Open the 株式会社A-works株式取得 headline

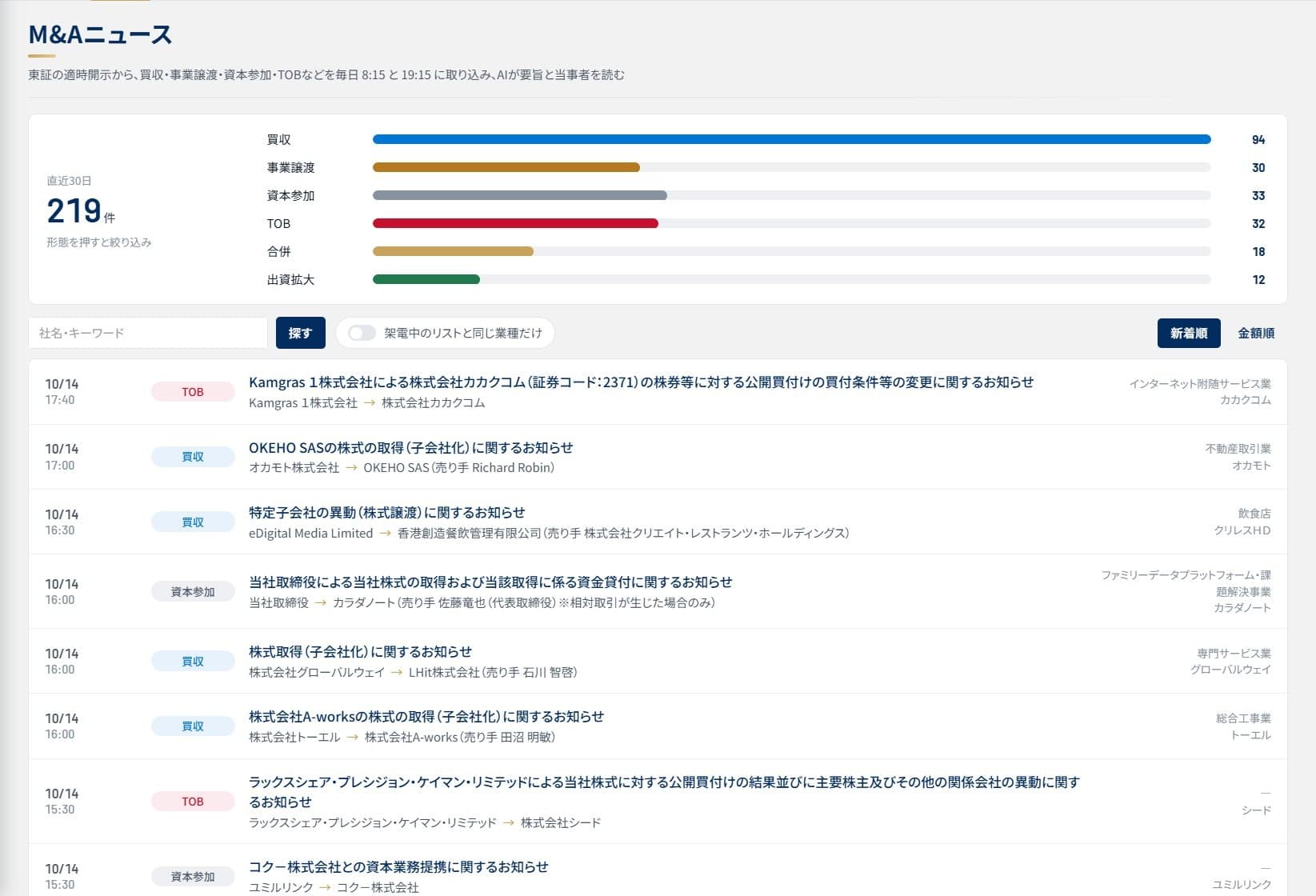point(426,716)
